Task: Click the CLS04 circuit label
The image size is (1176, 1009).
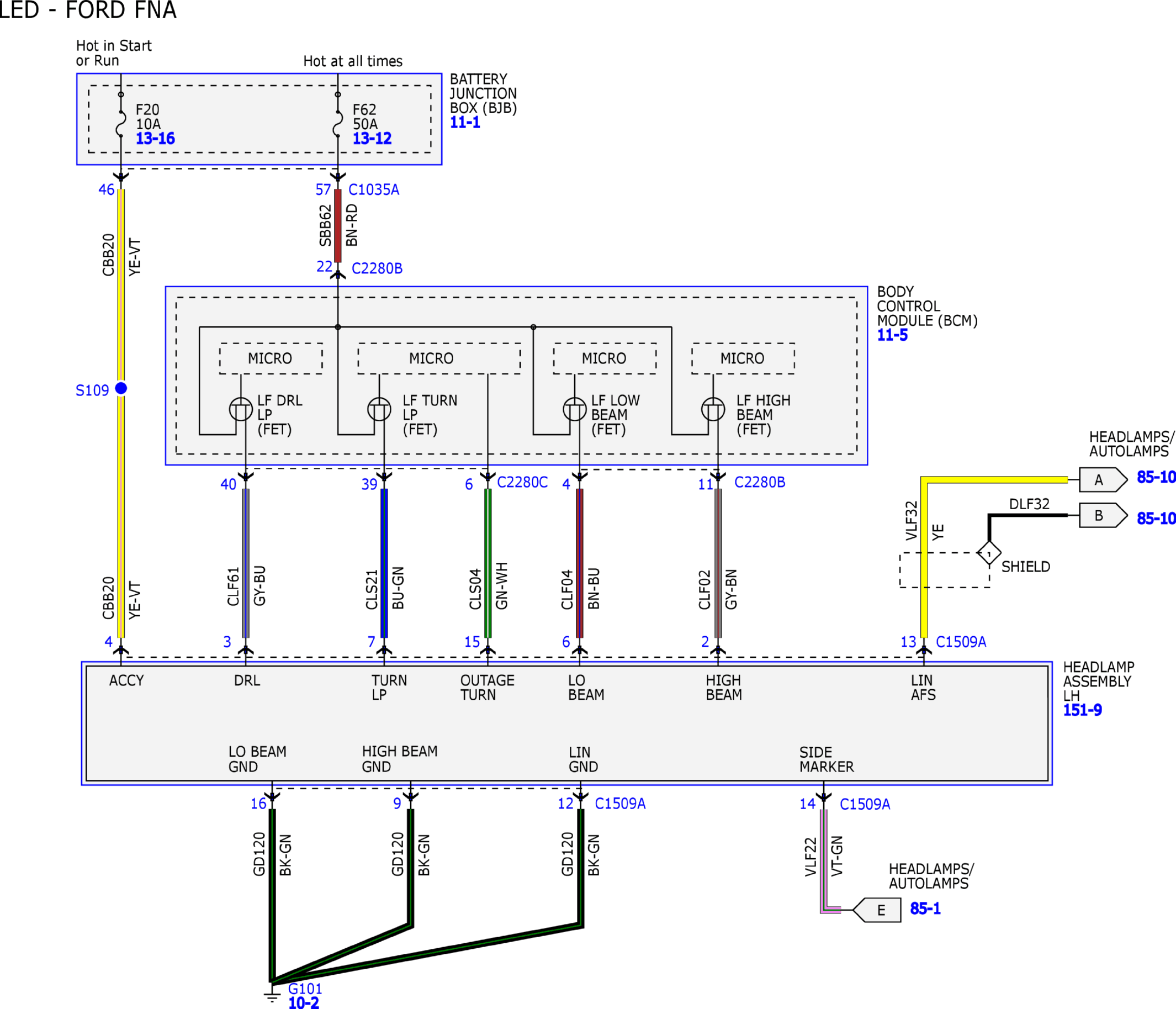Action: click(x=475, y=589)
